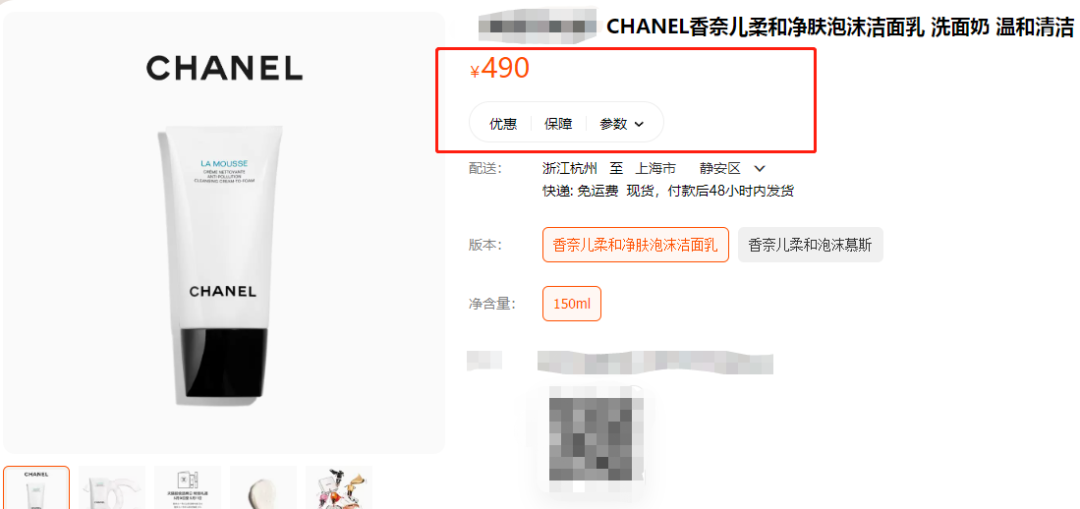The height and width of the screenshot is (509, 1080).
Task: Click the shipping origin 浙江杭州
Action: (x=570, y=168)
